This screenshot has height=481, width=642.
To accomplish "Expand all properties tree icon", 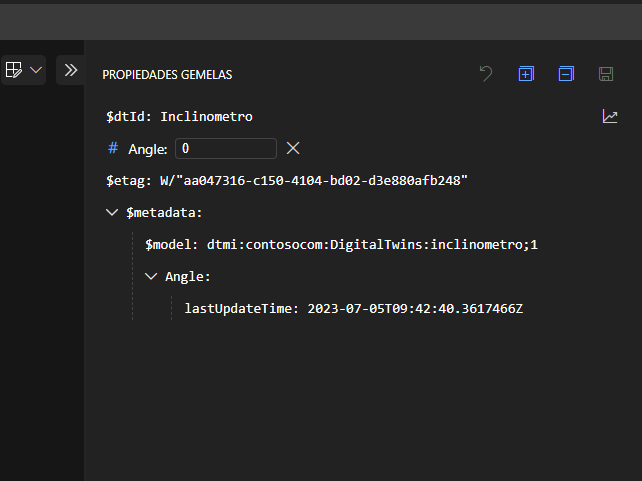I will 526,74.
